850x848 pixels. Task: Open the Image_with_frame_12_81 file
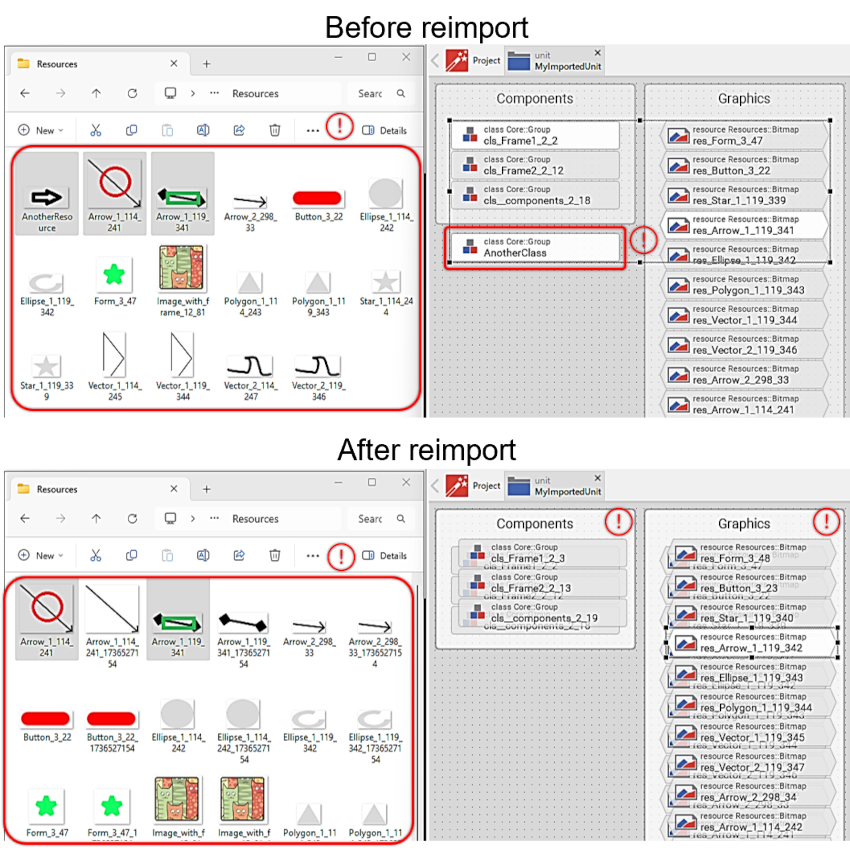point(182,269)
